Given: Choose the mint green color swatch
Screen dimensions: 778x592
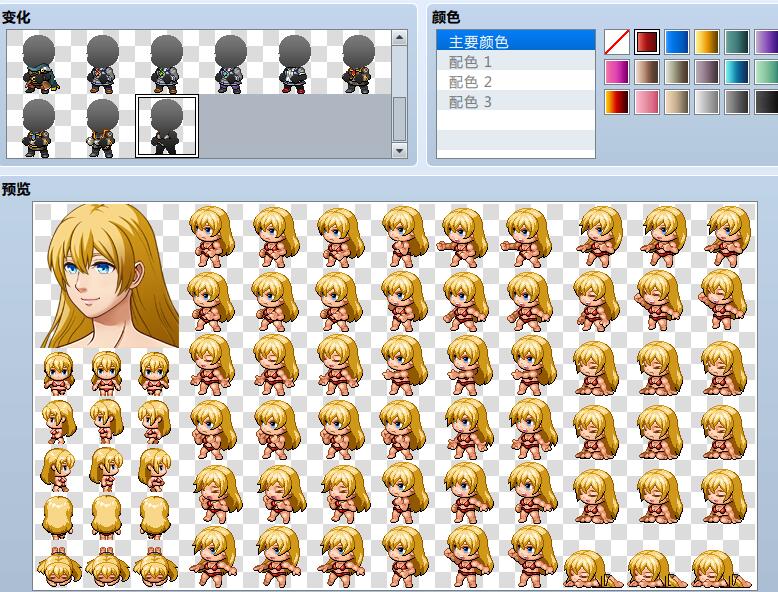Looking at the screenshot, I should (x=766, y=71).
